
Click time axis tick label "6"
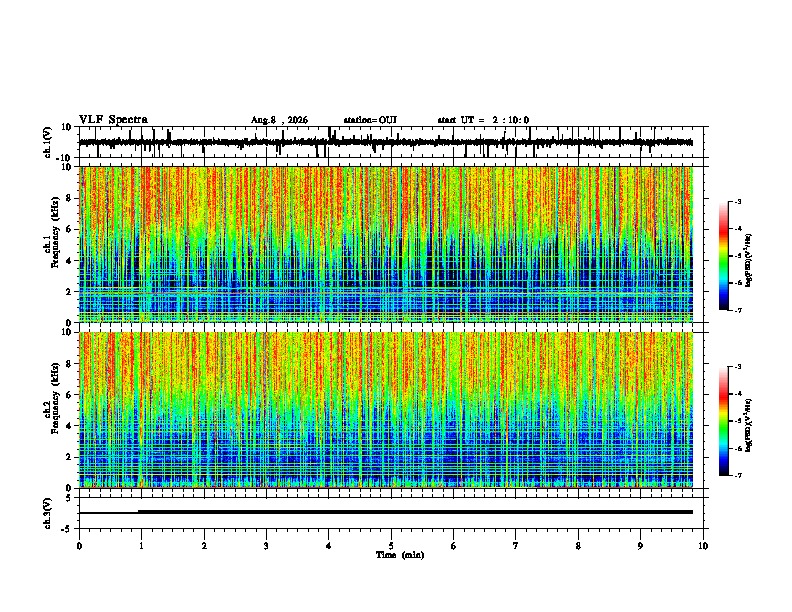coord(454,546)
